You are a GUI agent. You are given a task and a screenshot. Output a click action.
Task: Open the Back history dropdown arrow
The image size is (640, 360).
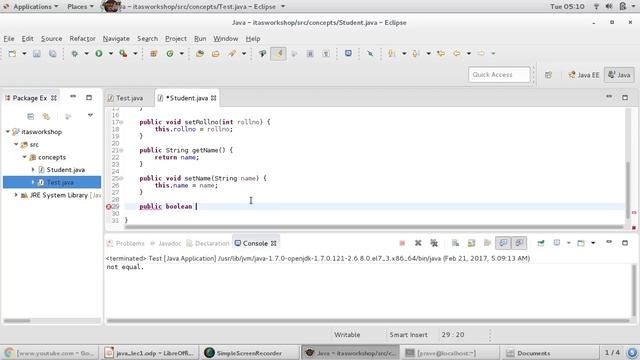(x=469, y=53)
